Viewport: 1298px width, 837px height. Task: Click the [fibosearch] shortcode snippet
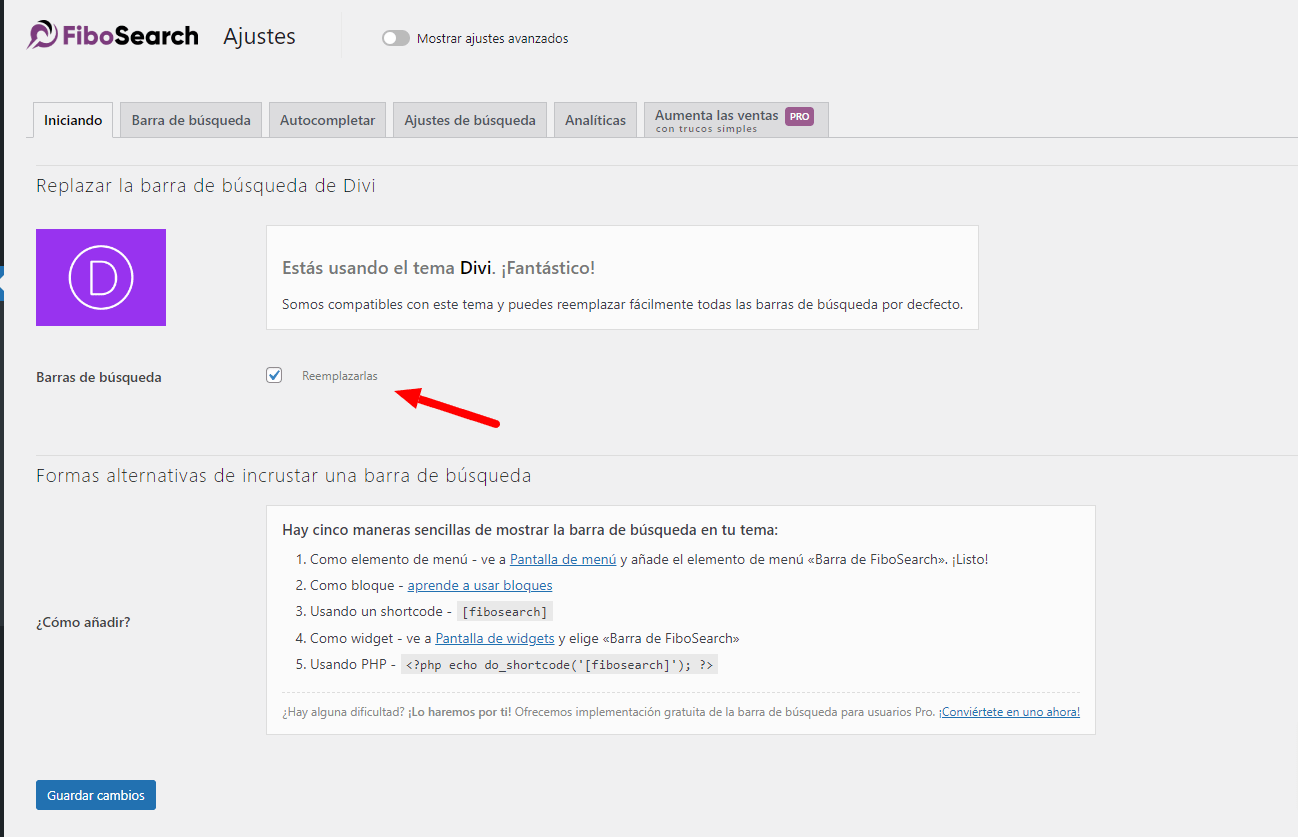click(504, 612)
